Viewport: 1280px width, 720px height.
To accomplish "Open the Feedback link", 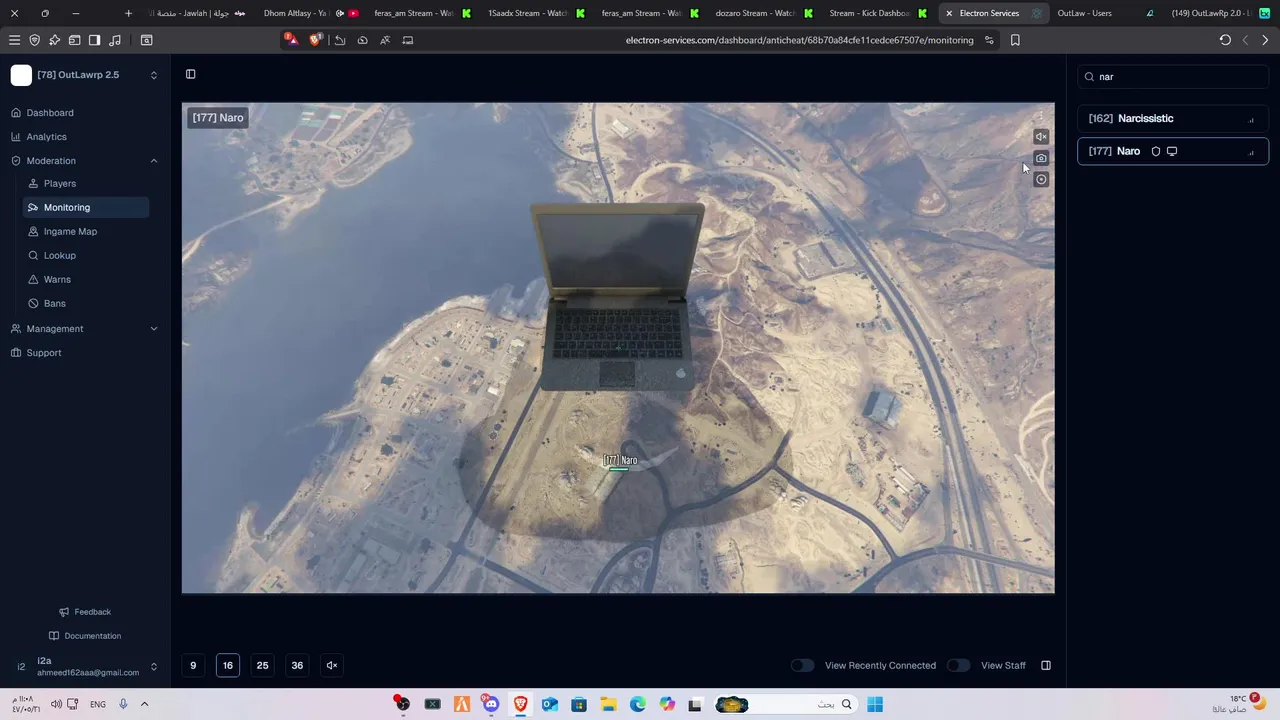I will [x=85, y=612].
